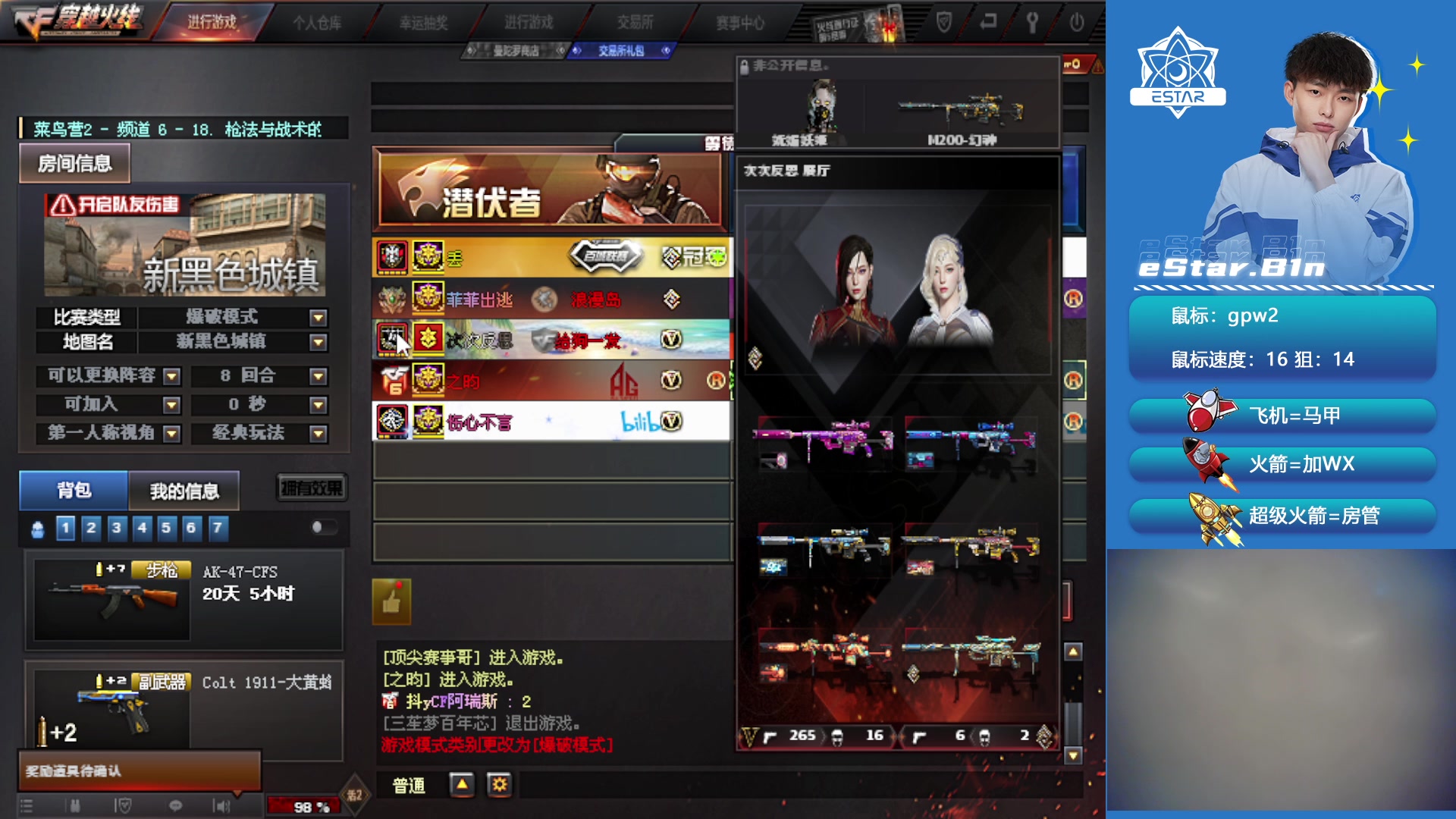Click the list menu icon in bottom bar
The height and width of the screenshot is (819, 1456).
tap(27, 806)
